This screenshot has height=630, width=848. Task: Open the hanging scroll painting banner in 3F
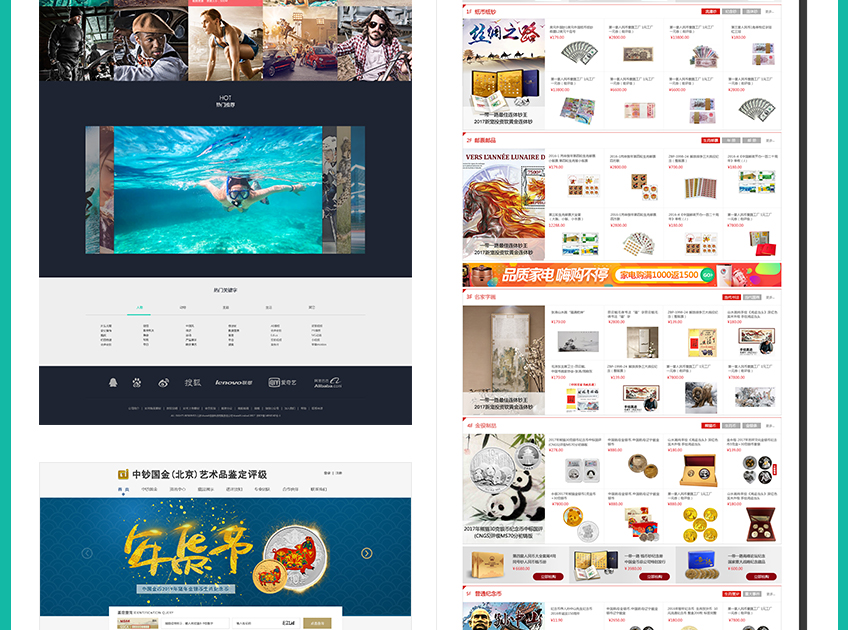tap(504, 360)
